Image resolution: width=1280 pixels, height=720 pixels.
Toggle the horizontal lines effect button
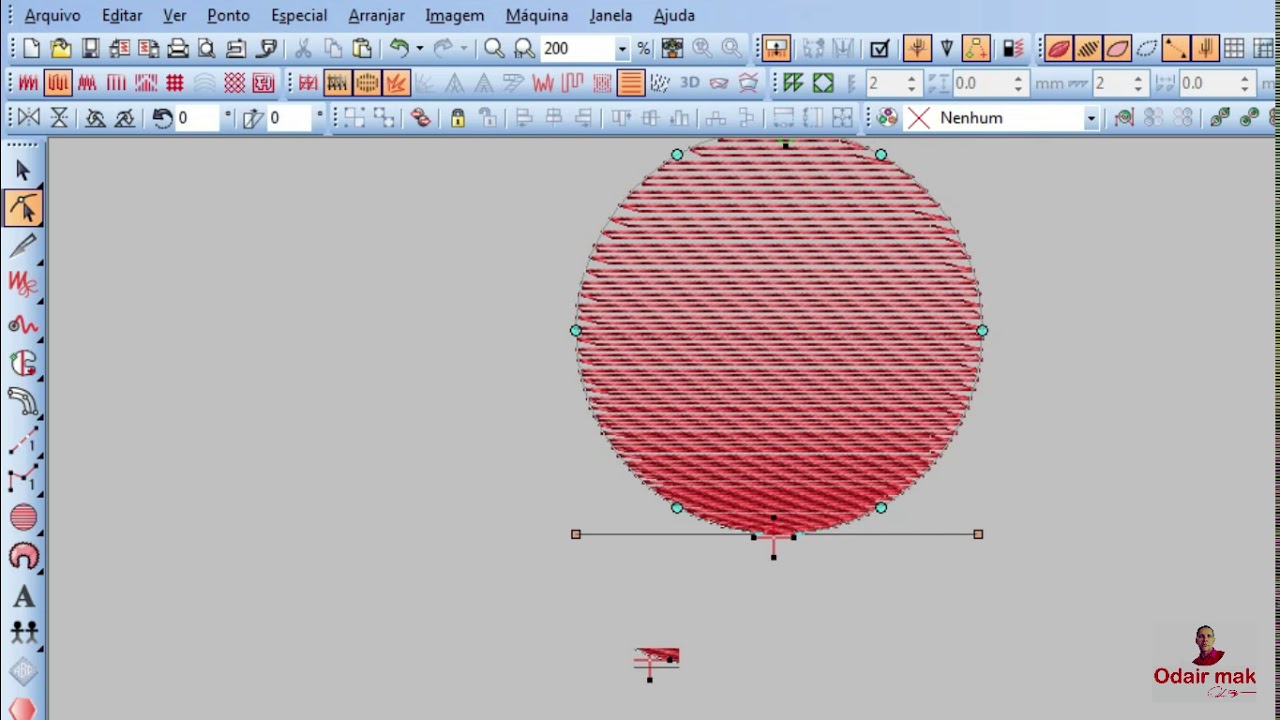(630, 83)
